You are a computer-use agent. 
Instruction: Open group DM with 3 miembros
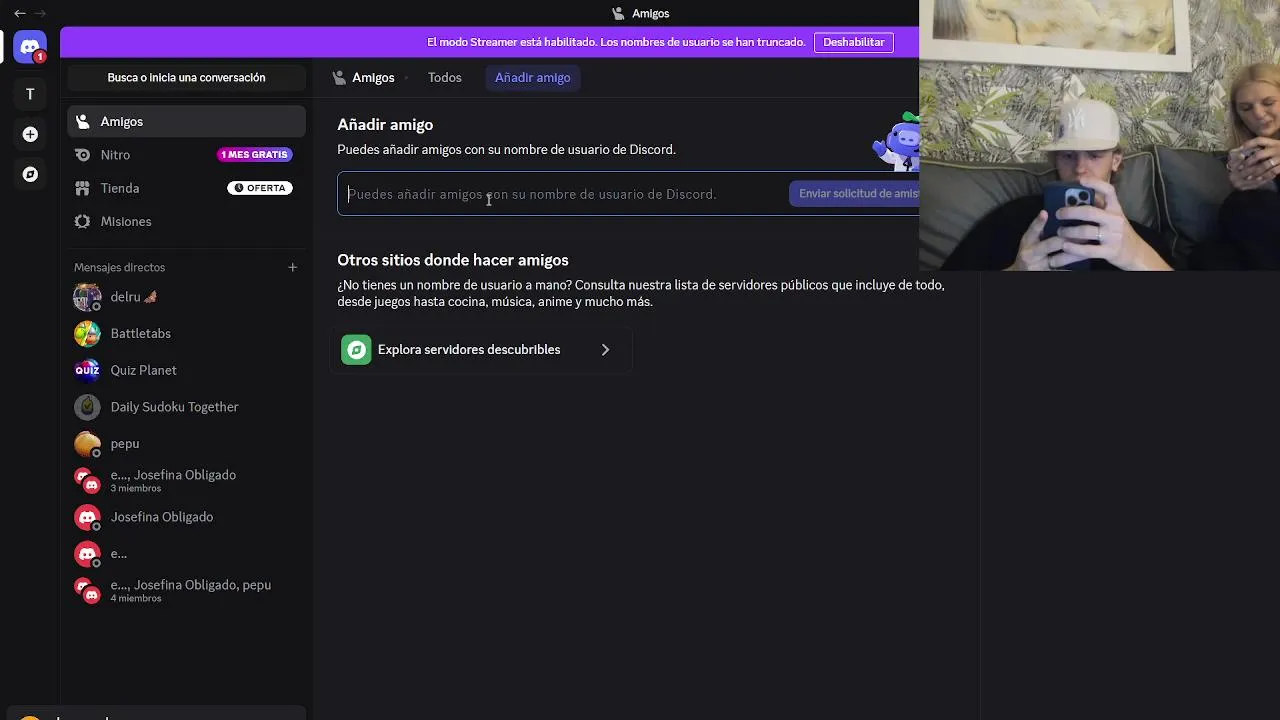pos(187,481)
